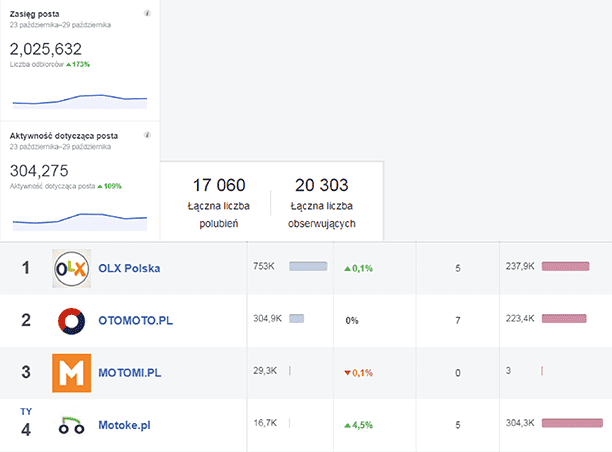Image resolution: width=612 pixels, height=452 pixels.
Task: Click the posts count 0 for MOTOMI.PL
Action: (x=458, y=373)
